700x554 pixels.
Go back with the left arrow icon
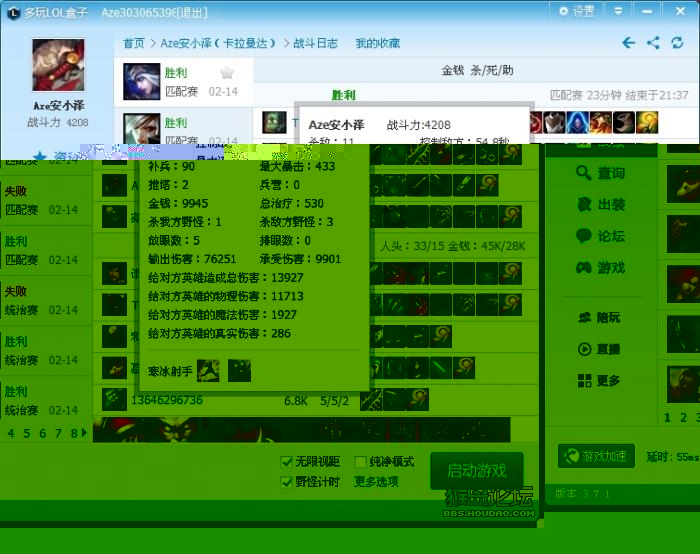point(629,43)
